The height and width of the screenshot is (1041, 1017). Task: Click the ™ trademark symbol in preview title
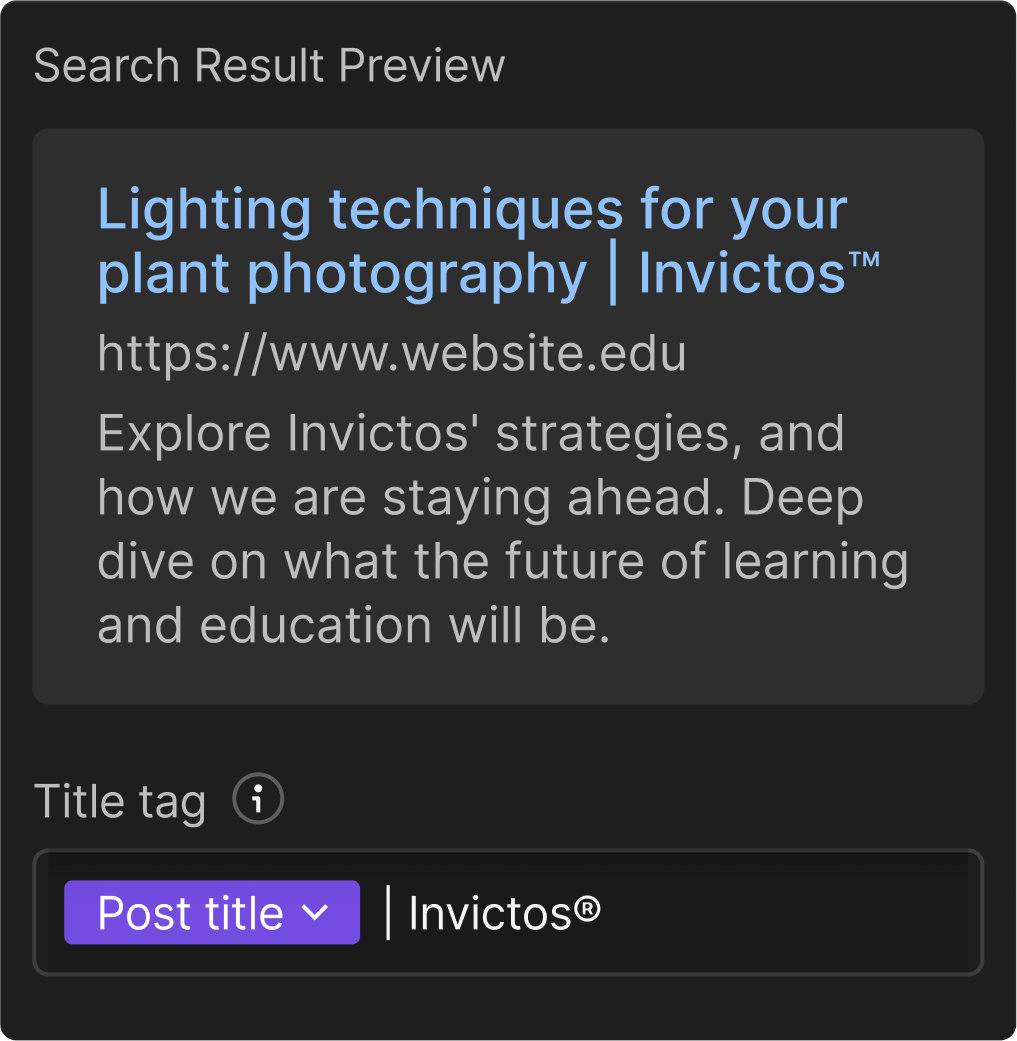(864, 259)
